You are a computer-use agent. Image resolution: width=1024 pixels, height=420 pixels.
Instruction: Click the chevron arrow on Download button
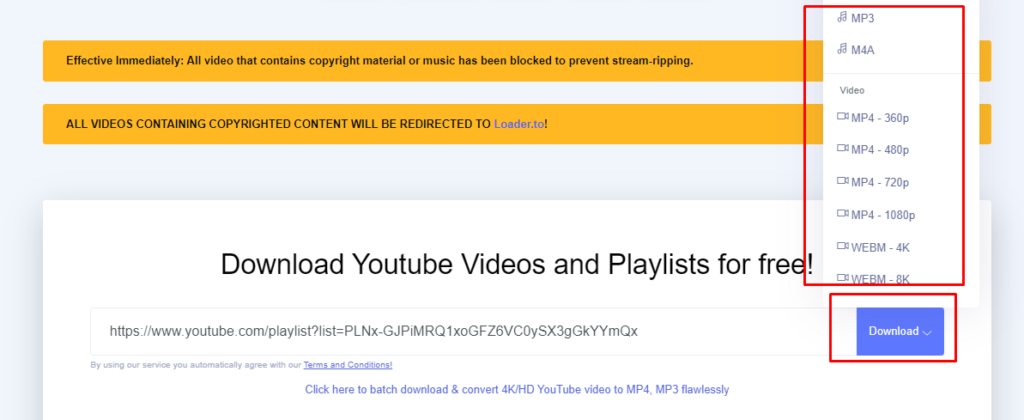pyautogui.click(x=927, y=332)
